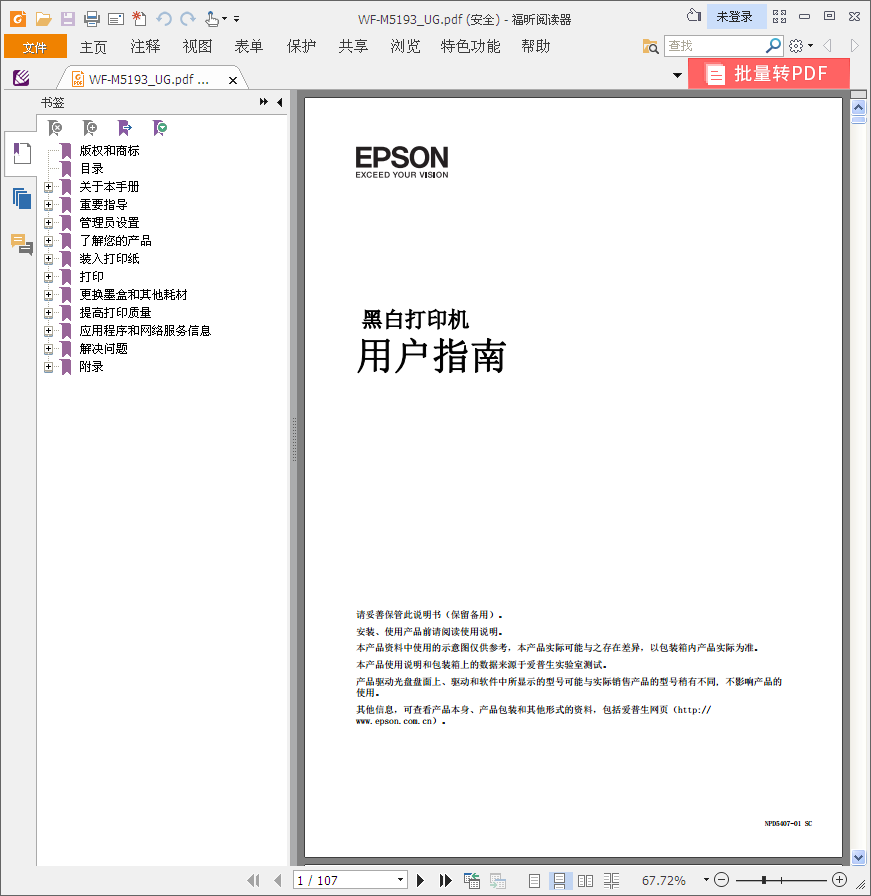Viewport: 871px width, 896px height.
Task: Click in the 查找 search field
Action: (714, 46)
